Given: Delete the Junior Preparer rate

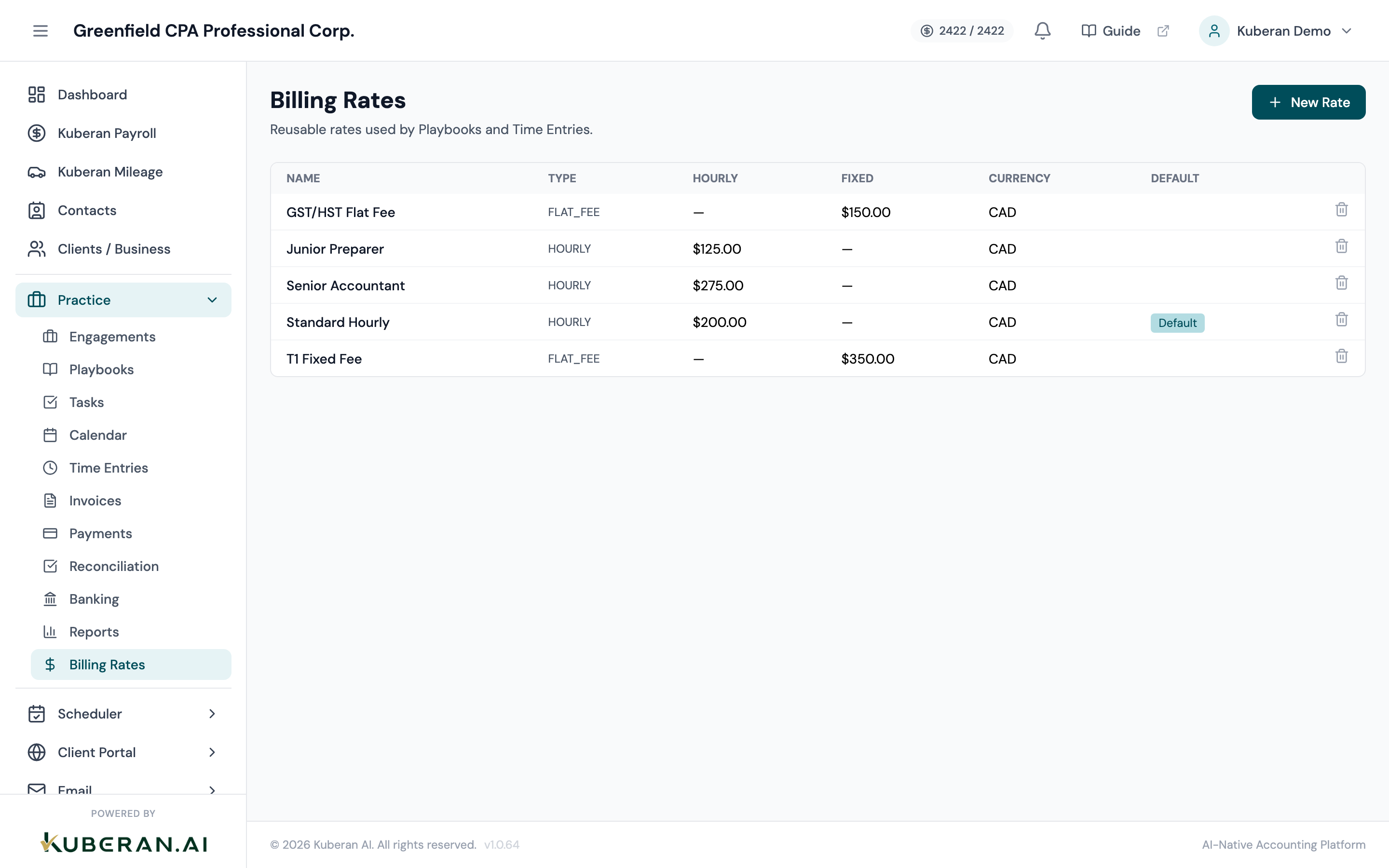Looking at the screenshot, I should 1341,246.
